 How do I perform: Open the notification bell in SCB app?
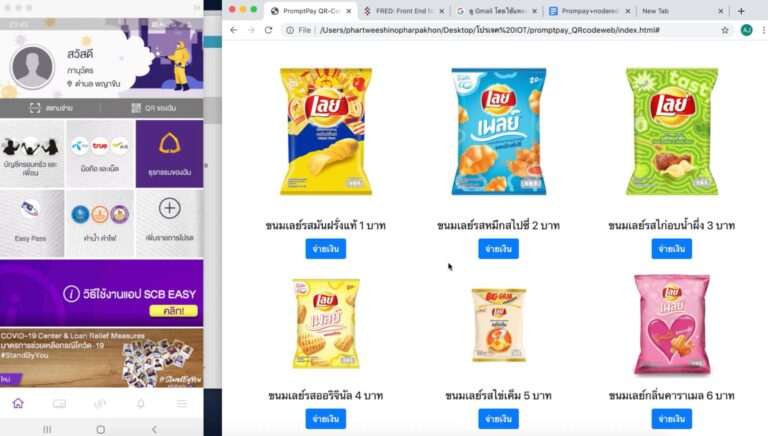point(141,404)
